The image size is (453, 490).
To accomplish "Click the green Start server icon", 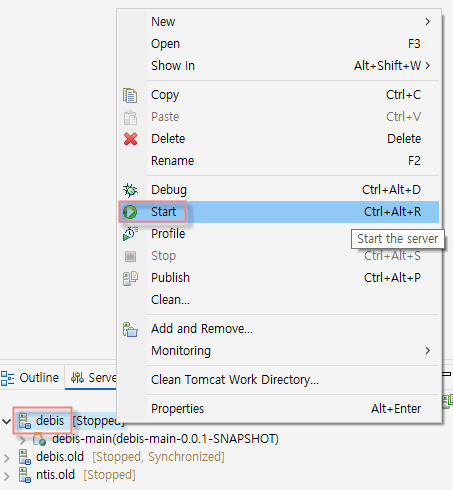I will pyautogui.click(x=130, y=212).
